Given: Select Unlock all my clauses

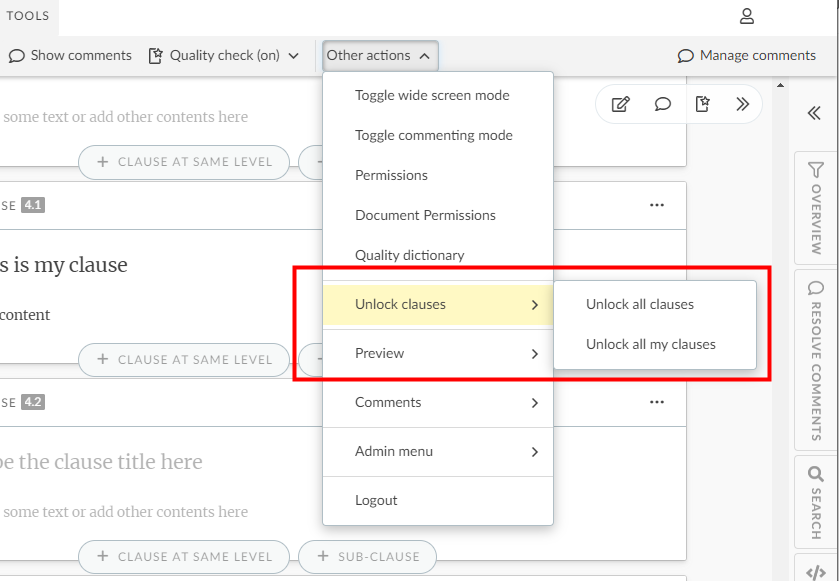Looking at the screenshot, I should pyautogui.click(x=655, y=345).
